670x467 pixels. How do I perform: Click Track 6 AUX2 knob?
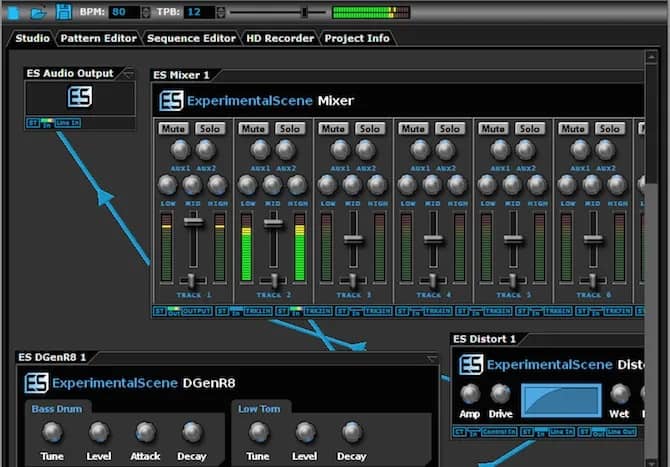[605, 150]
